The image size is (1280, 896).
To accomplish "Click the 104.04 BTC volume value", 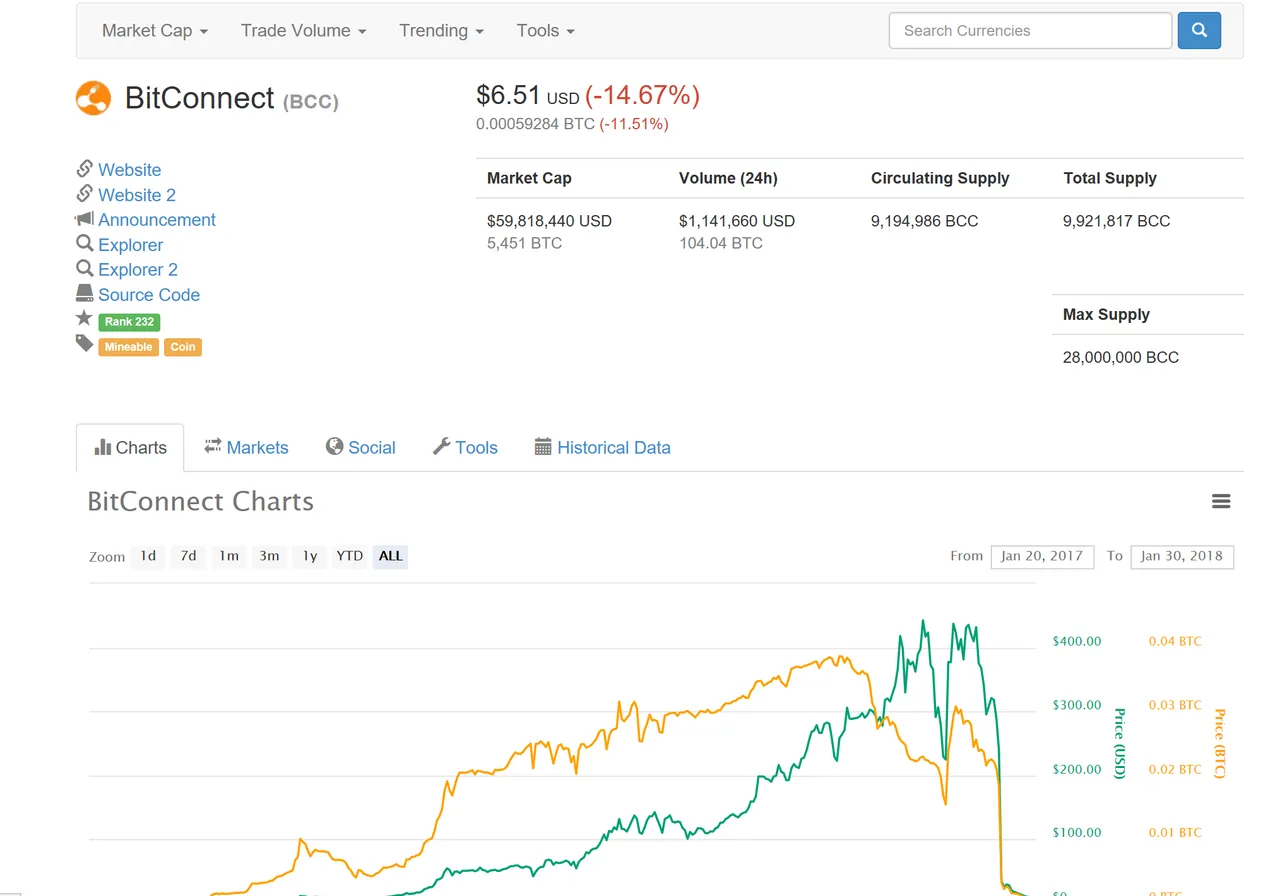I will tap(721, 243).
